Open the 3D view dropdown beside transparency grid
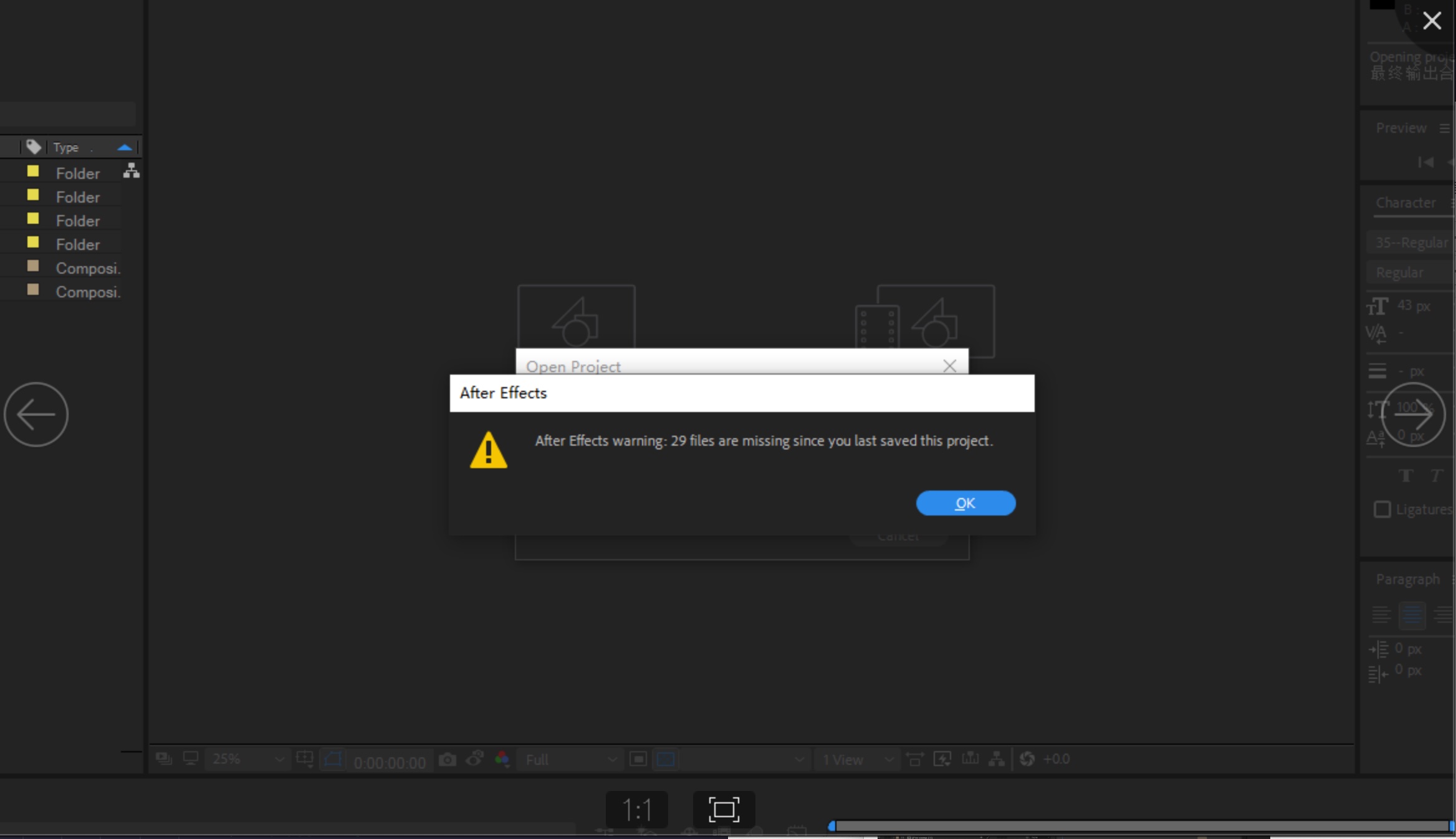Screen dimensions: 1456x839 pos(745,759)
